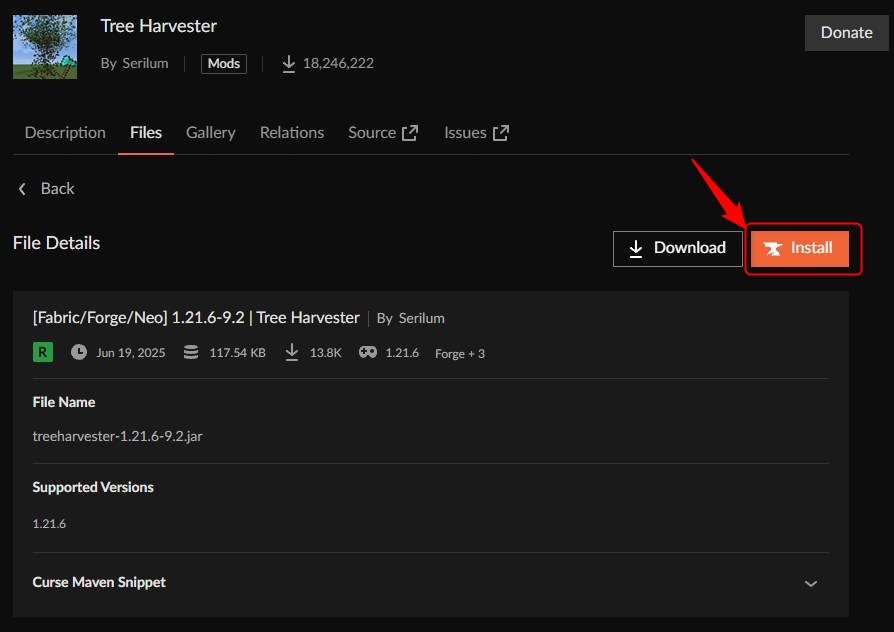
Task: Open the Tree Harvester title link
Action: [159, 26]
